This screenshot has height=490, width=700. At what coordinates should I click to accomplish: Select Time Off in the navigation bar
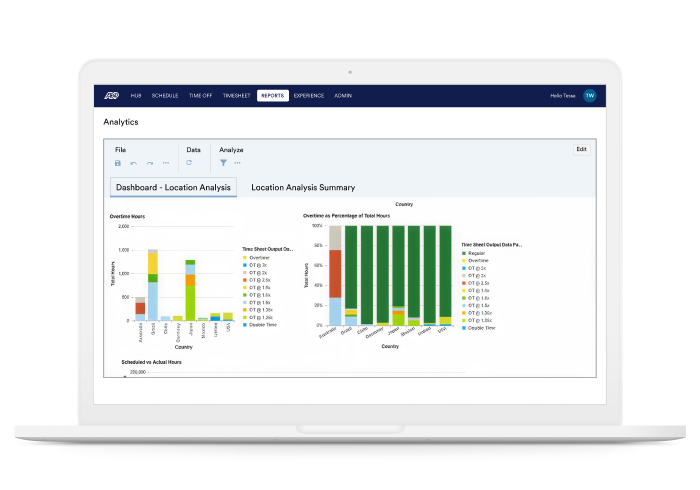pyautogui.click(x=200, y=96)
